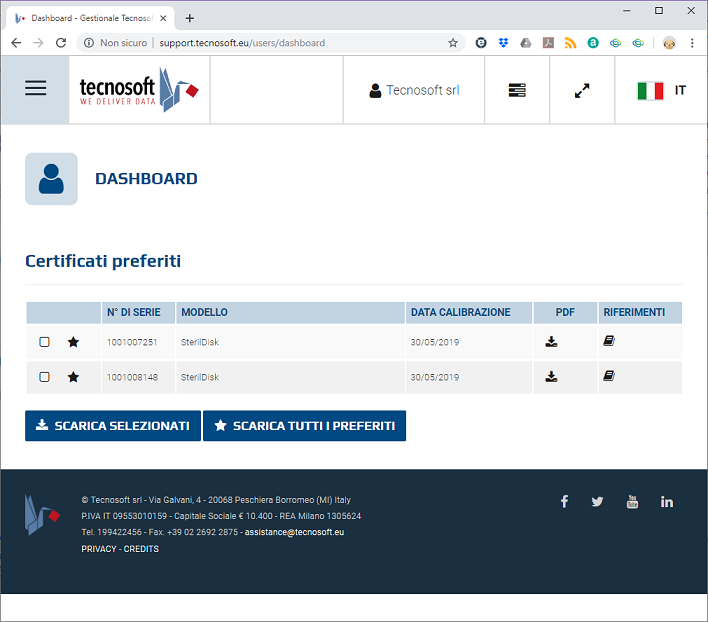Viewport: 708px width, 622px height.
Task: Close the Dashboard browser tab
Action: (163, 18)
